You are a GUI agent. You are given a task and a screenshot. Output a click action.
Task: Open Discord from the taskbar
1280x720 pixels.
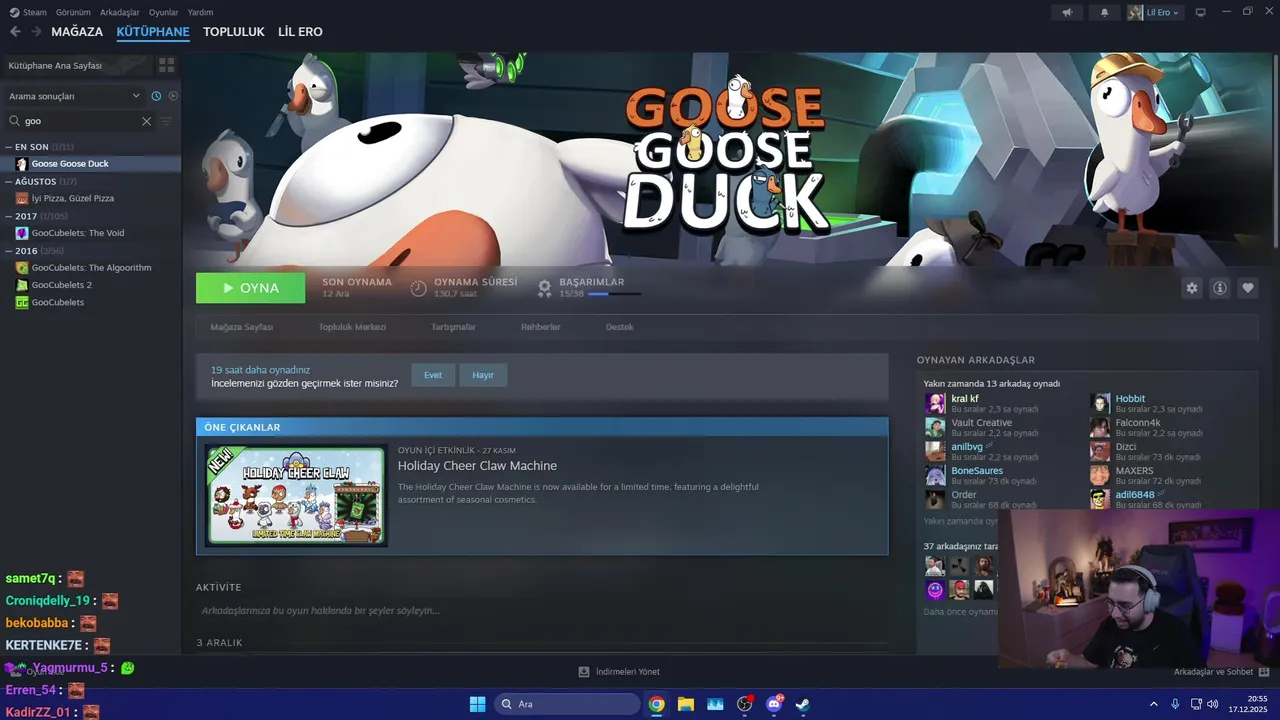click(774, 704)
